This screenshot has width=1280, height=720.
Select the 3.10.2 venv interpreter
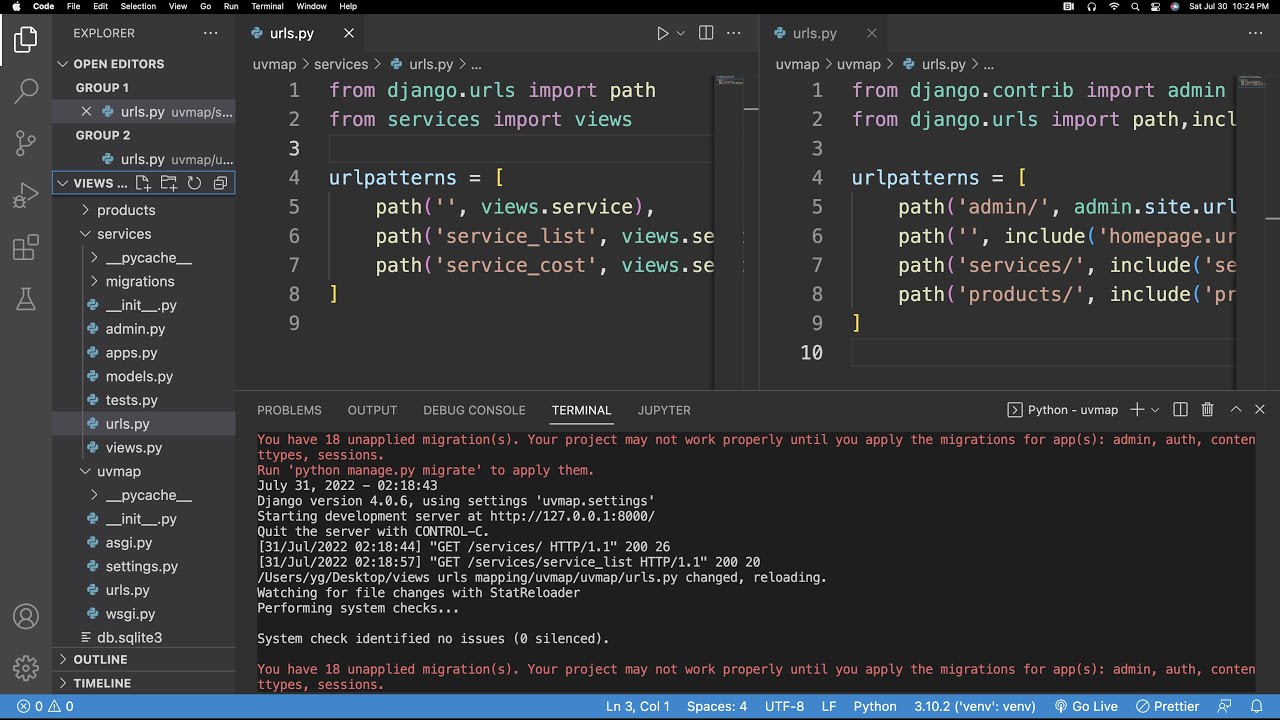pyautogui.click(x=975, y=706)
